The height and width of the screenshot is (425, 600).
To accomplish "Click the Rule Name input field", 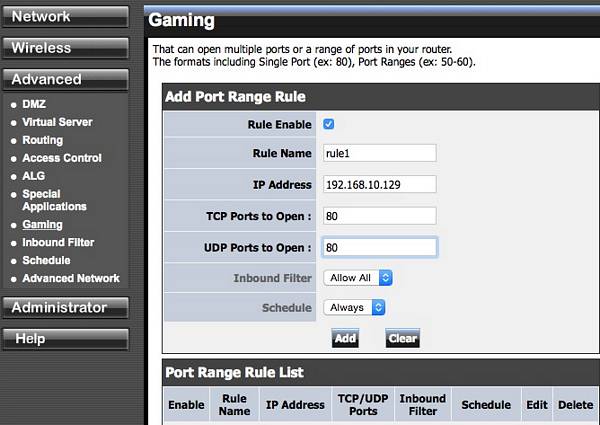I will click(x=379, y=153).
